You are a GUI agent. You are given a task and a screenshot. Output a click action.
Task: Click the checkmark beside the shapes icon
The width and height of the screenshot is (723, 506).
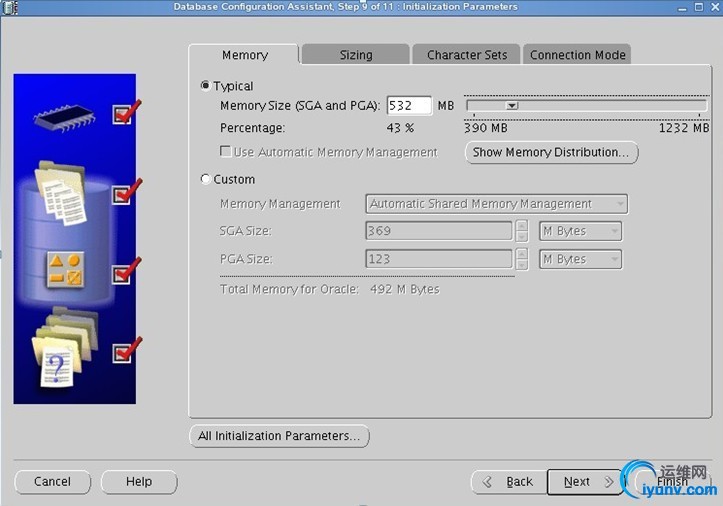[x=127, y=271]
